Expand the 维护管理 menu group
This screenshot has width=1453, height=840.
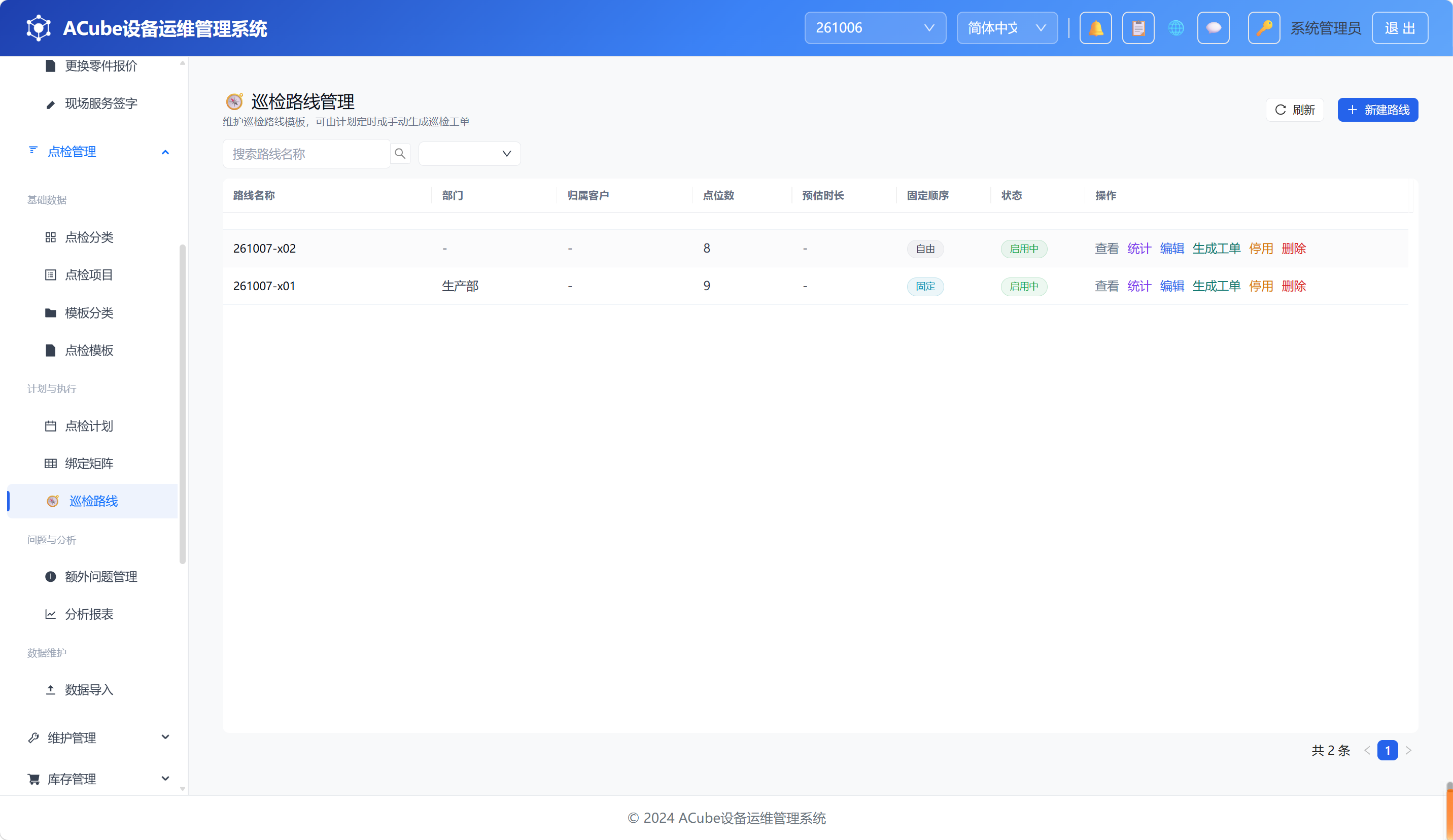coord(98,738)
